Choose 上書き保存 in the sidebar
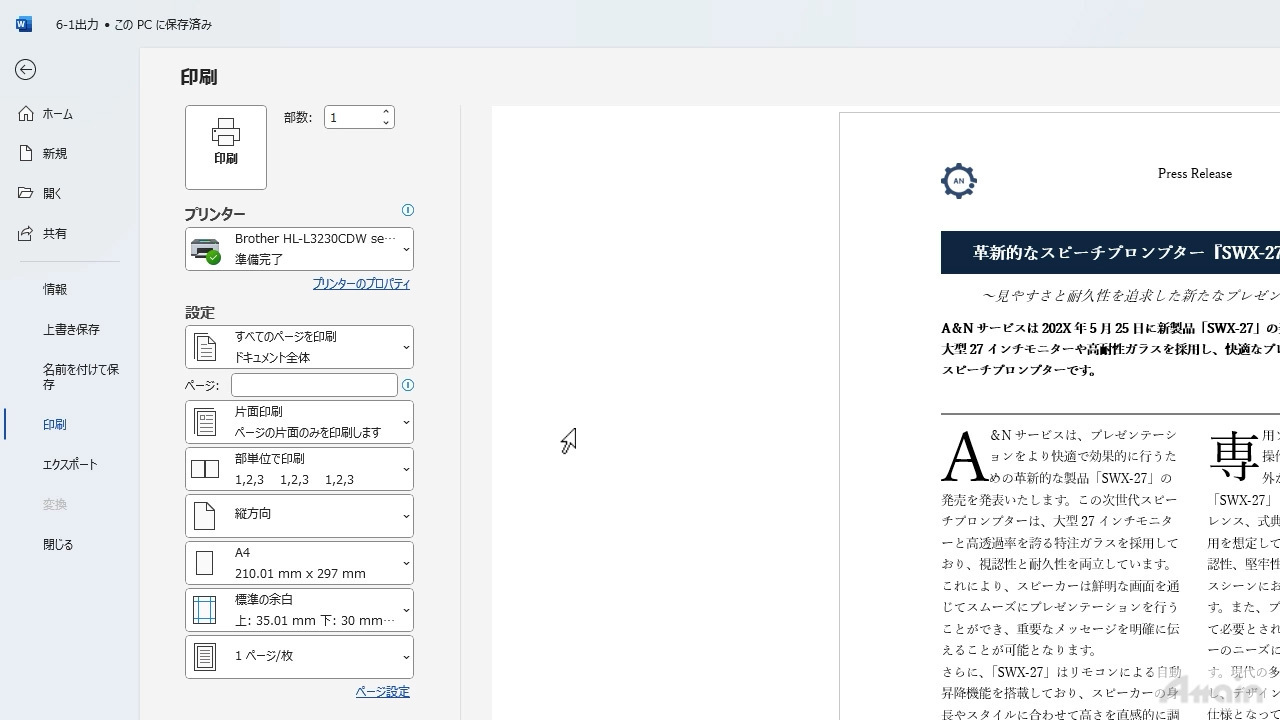 point(69,329)
